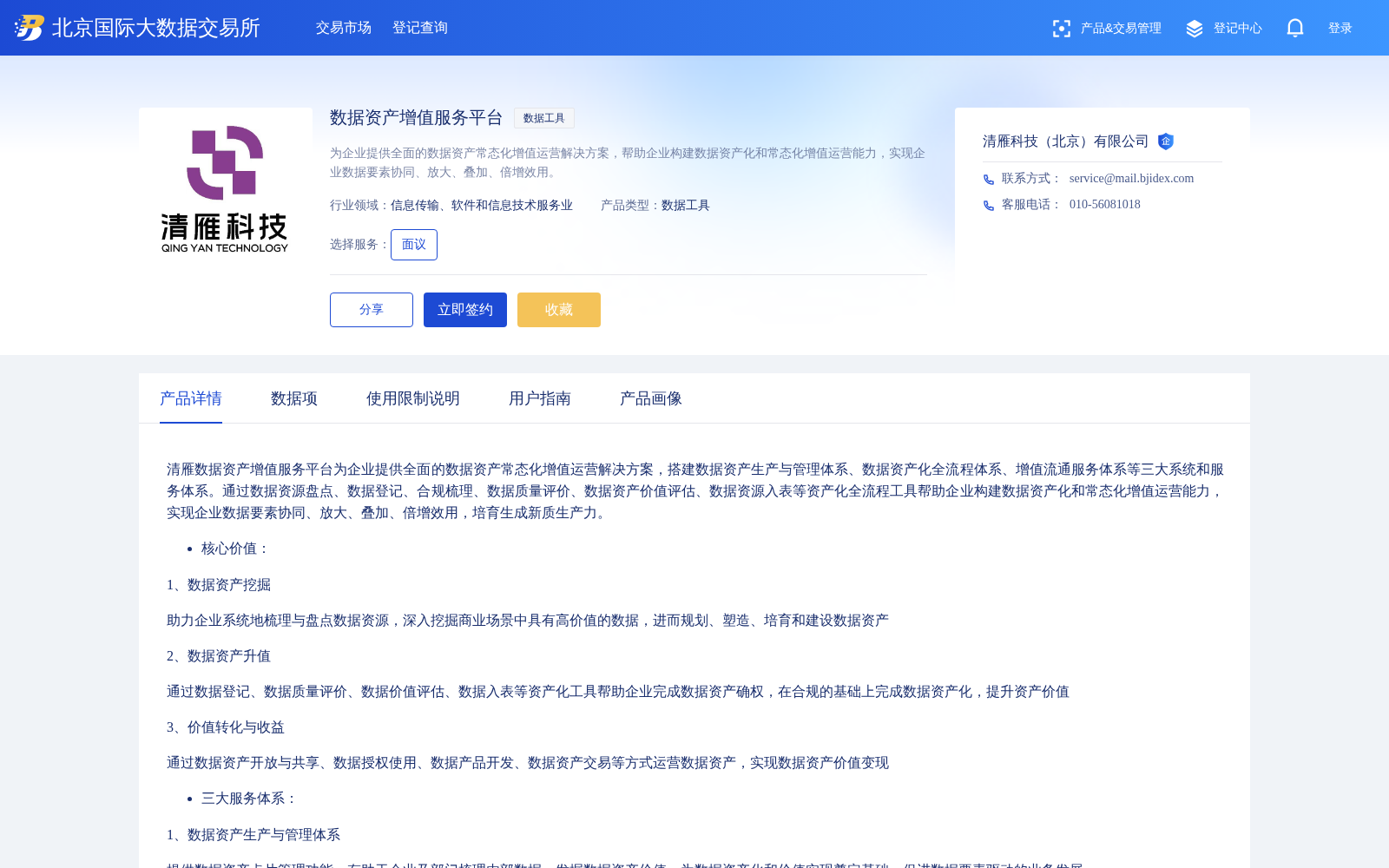Image resolution: width=1389 pixels, height=868 pixels.
Task: Click the 立即签约 button
Action: click(x=465, y=310)
